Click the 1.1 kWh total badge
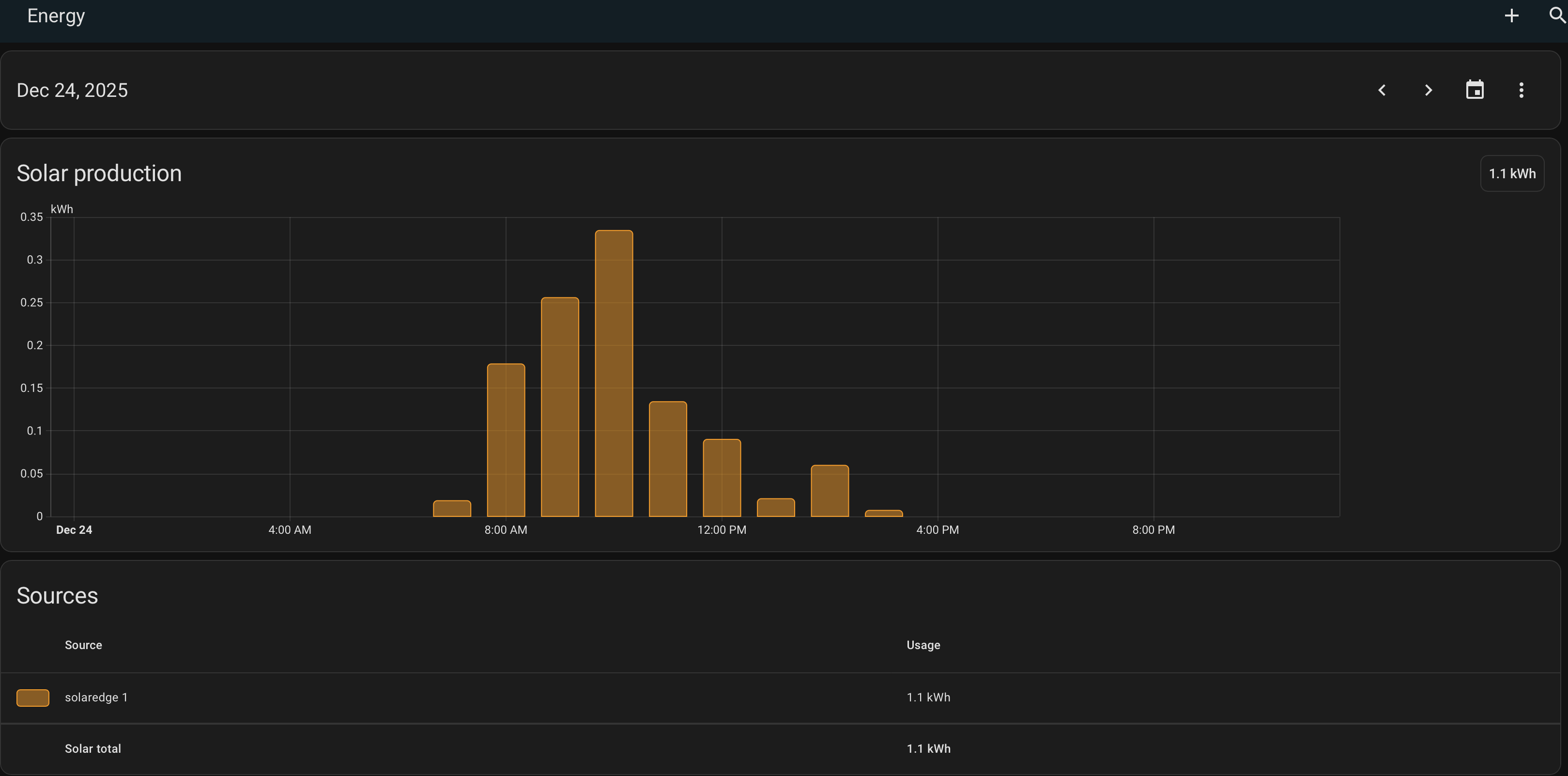Viewport: 1568px width, 776px height. coord(1511,173)
